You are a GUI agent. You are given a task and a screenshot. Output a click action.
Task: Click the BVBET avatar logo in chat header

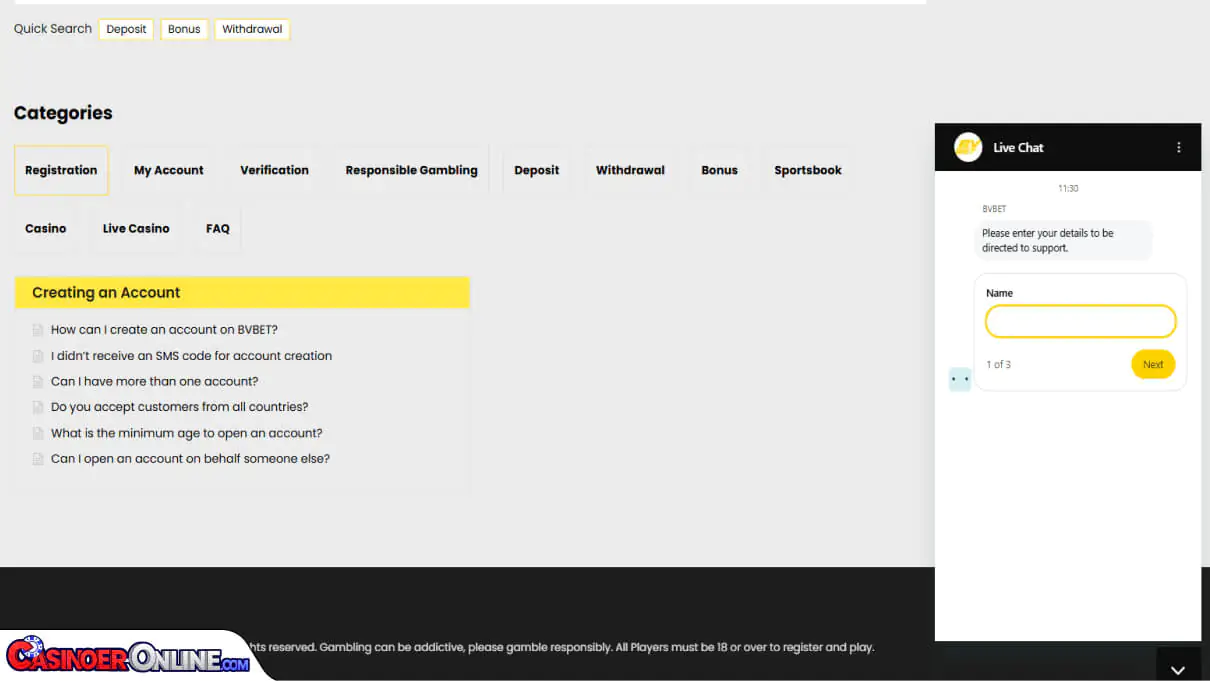coord(968,147)
